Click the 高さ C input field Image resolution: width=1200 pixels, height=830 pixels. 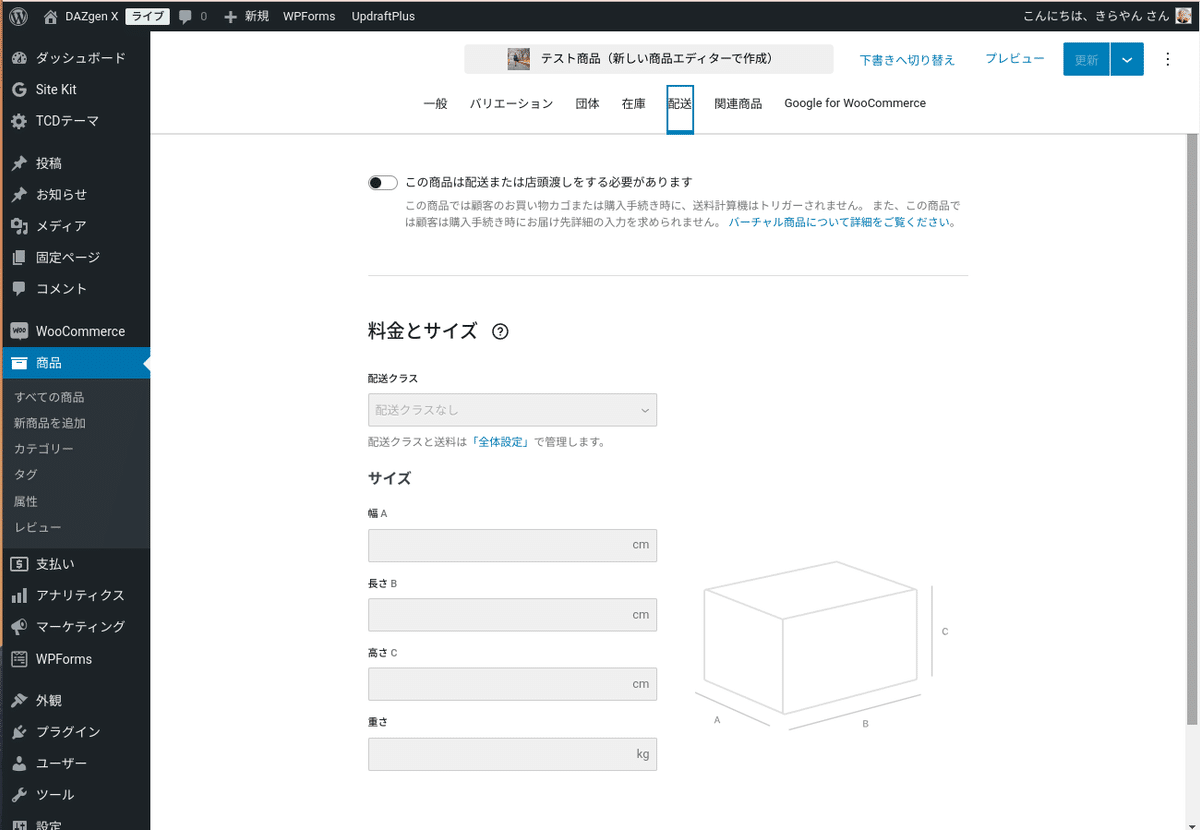[x=512, y=684]
